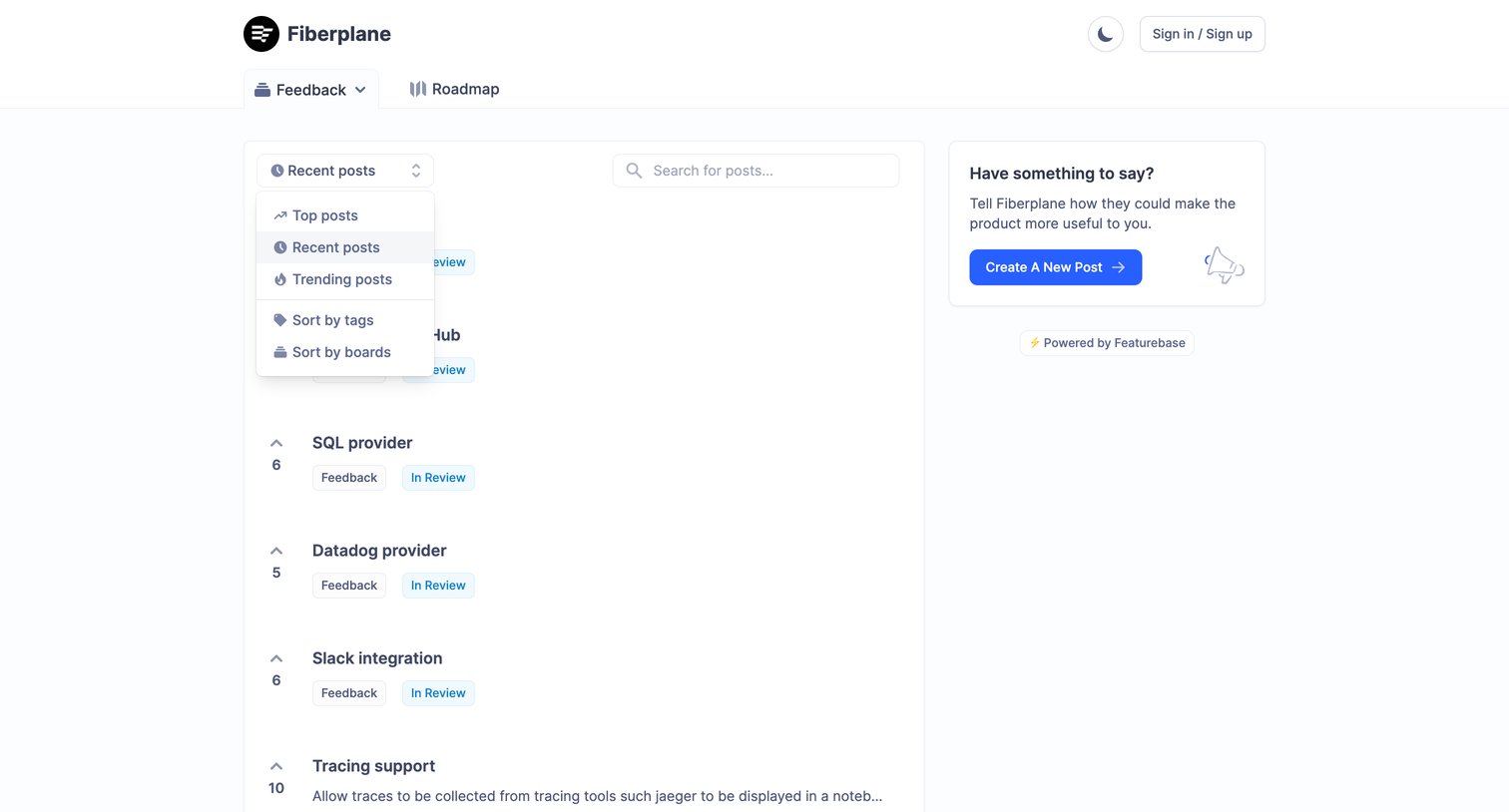Open the Tracing support post
This screenshot has height=812, width=1509.
(374, 766)
